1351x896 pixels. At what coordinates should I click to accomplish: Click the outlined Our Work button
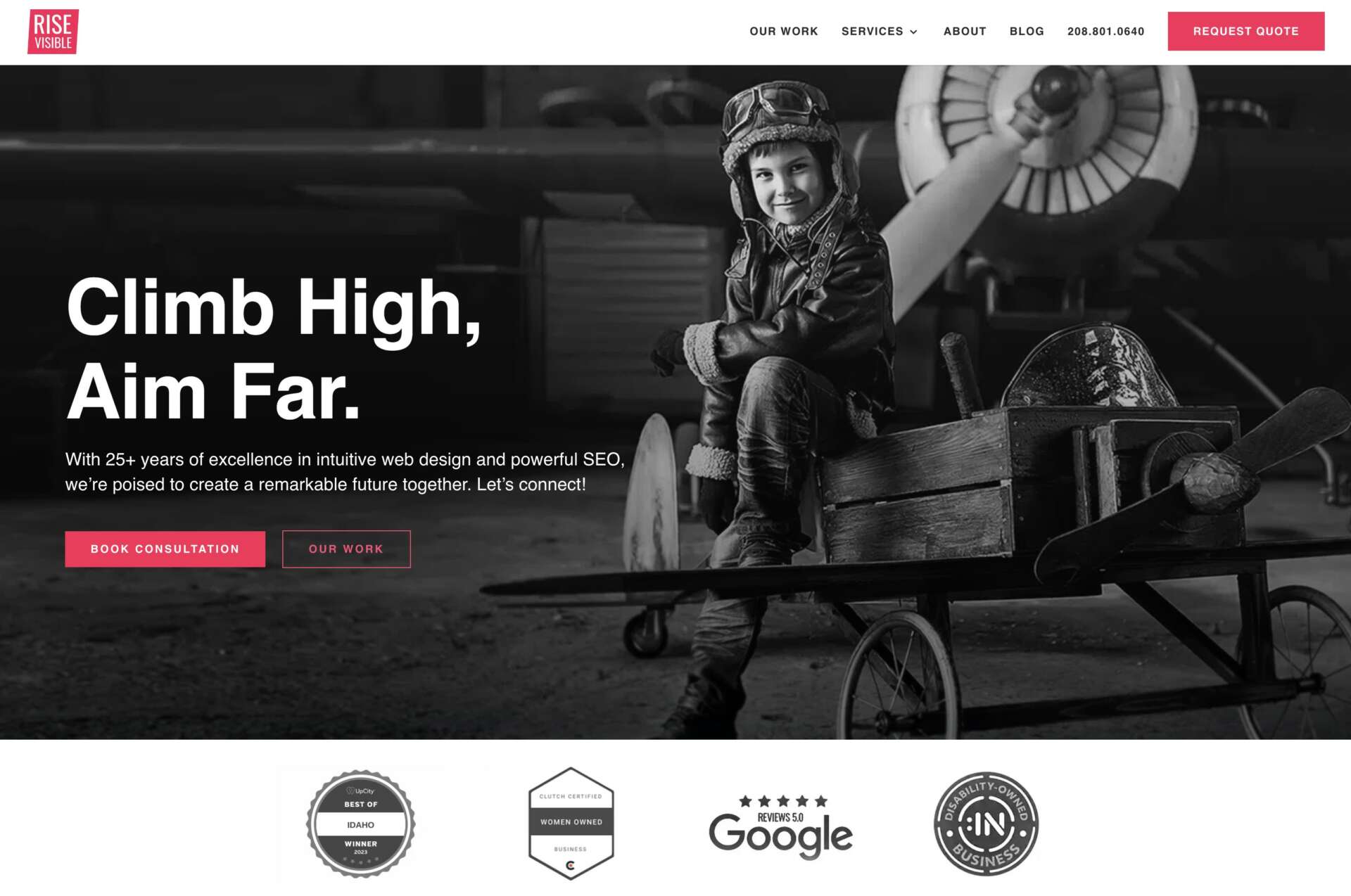coord(346,549)
